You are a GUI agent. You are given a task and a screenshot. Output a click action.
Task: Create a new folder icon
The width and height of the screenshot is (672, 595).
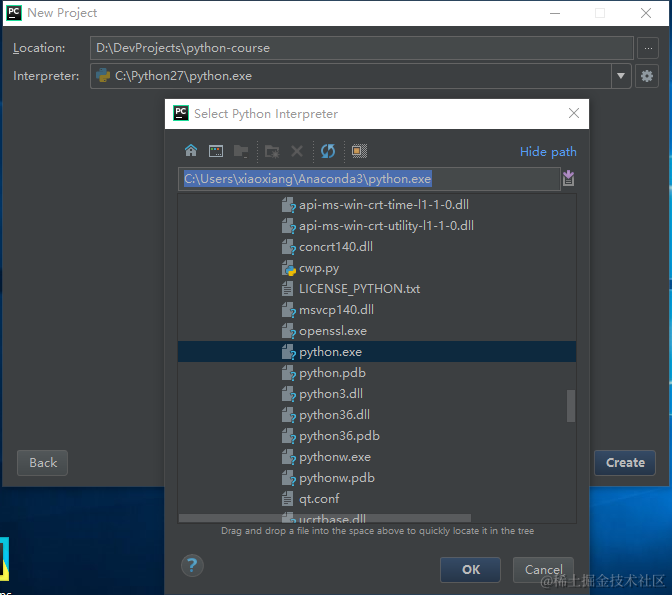(x=272, y=151)
